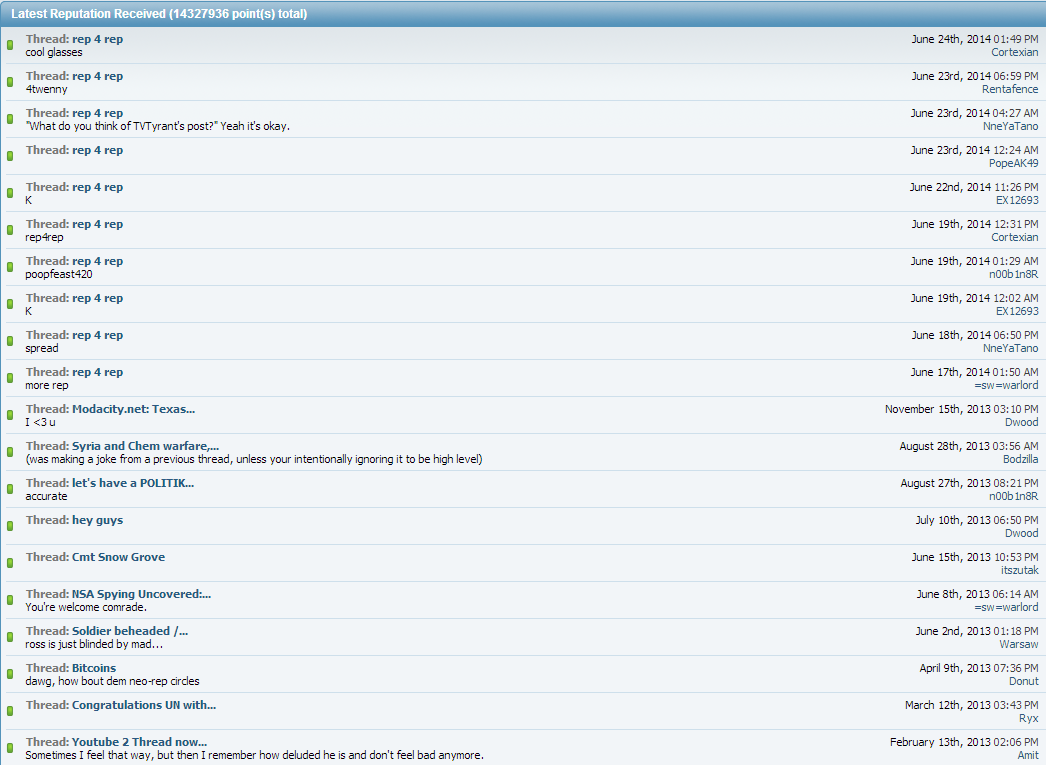Click green rep icon next to 'hey guys'
The image size is (1046, 765).
10,526
